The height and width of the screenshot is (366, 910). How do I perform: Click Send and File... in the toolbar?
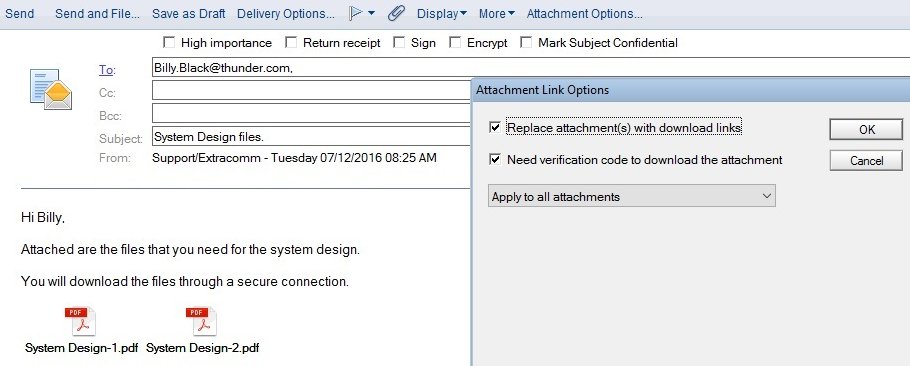click(x=98, y=14)
